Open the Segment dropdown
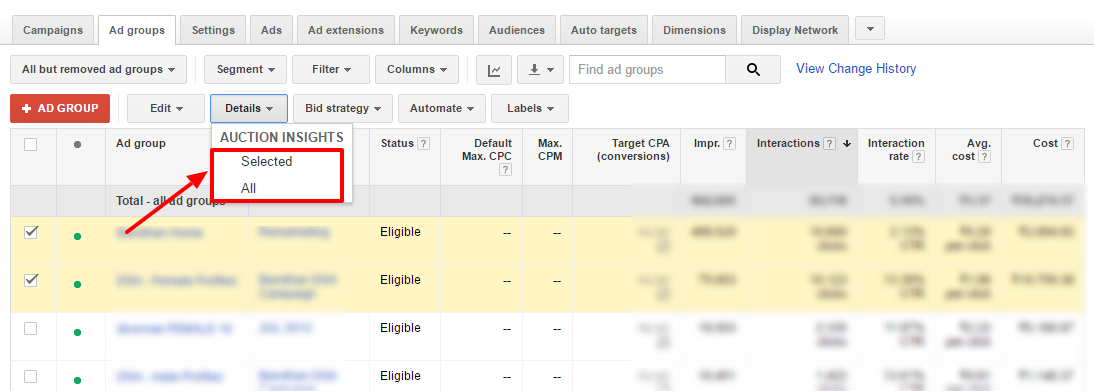 (246, 70)
